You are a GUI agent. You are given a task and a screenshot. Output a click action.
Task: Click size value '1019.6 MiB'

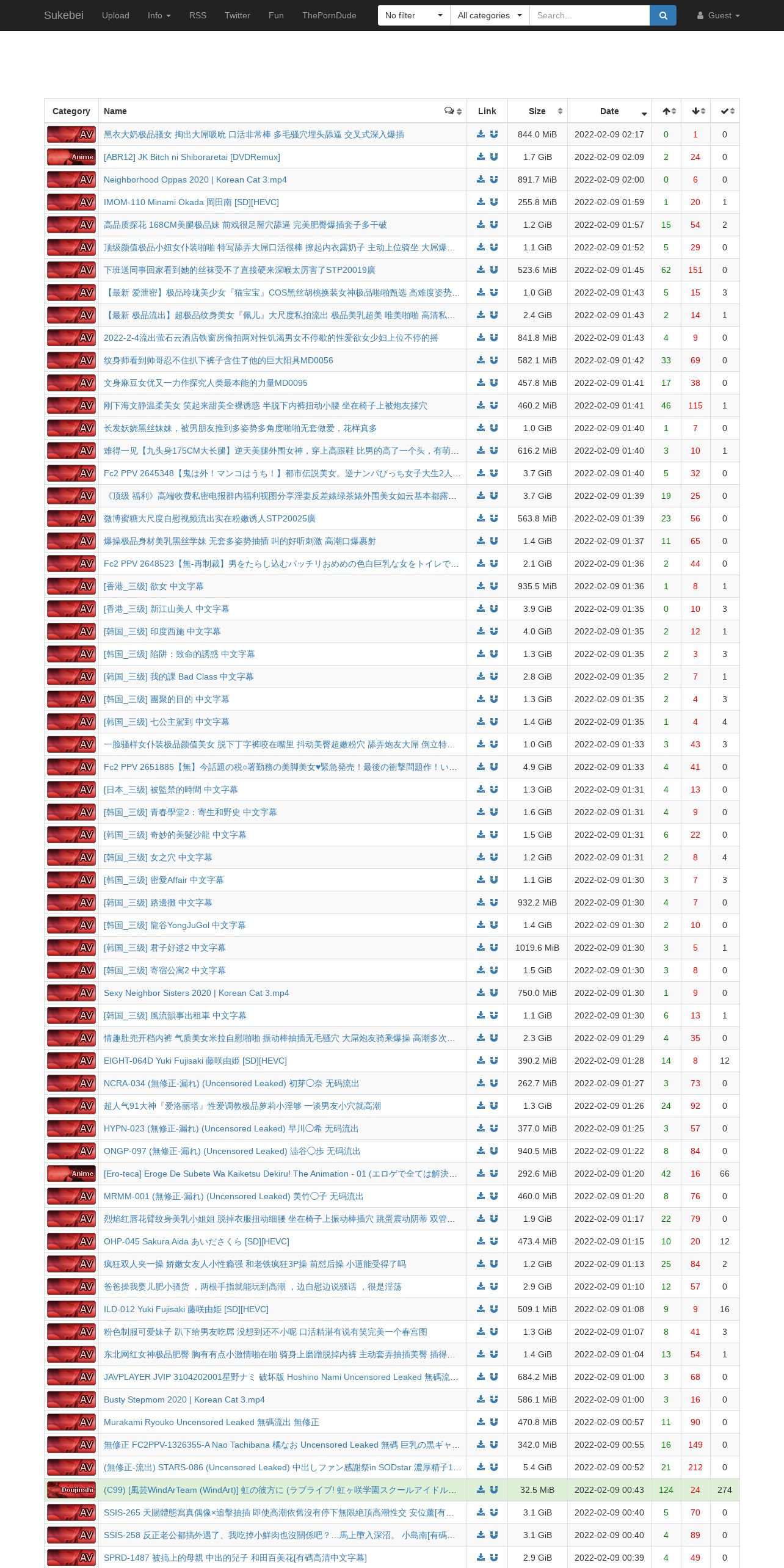[537, 948]
